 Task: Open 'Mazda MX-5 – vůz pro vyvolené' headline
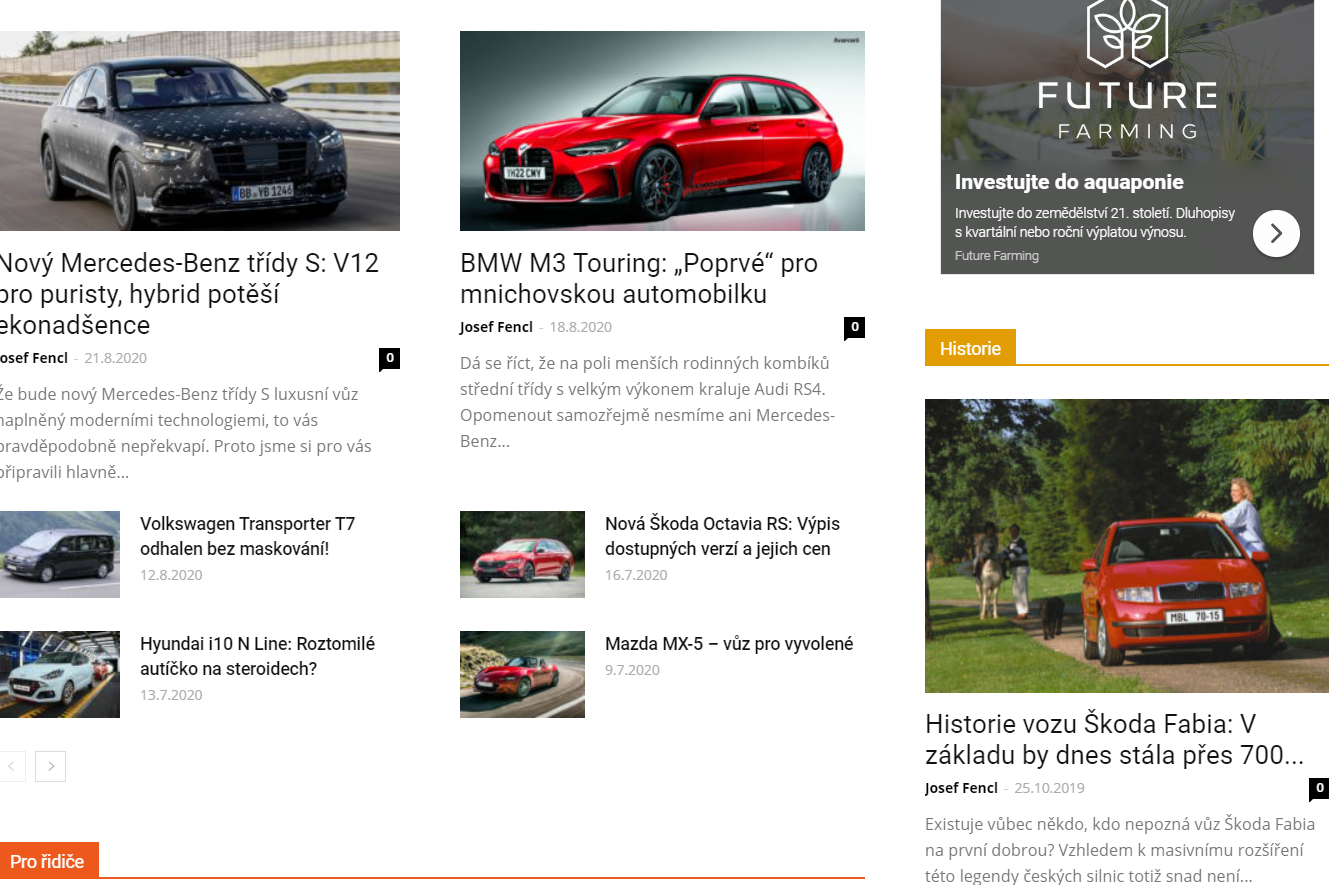tap(729, 644)
